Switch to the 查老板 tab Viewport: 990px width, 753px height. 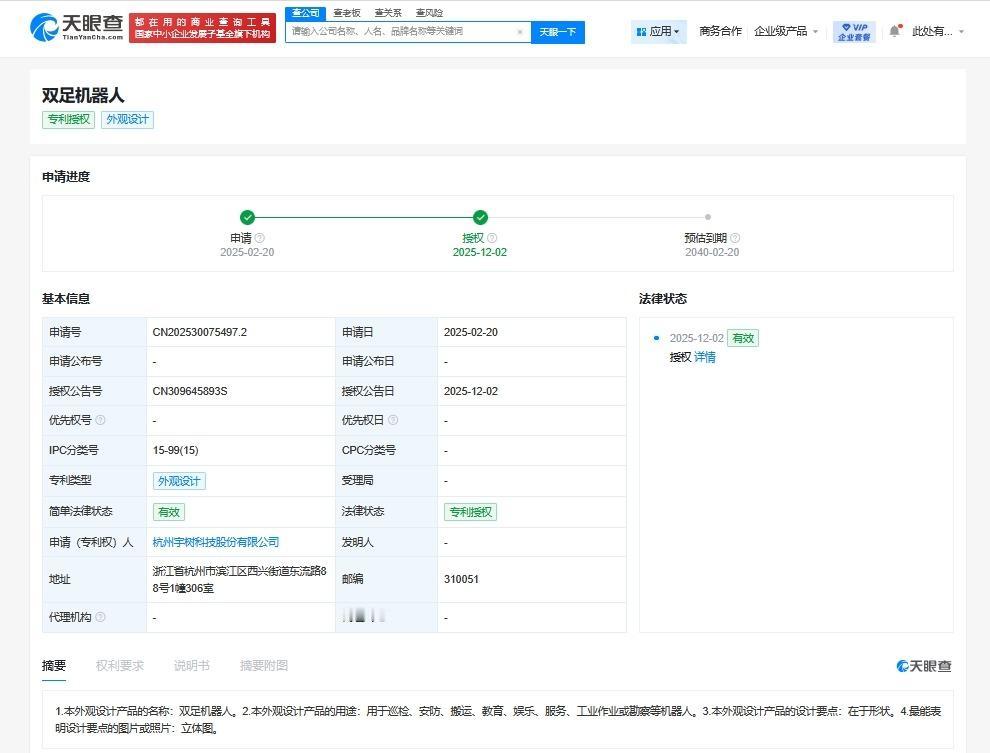(x=346, y=12)
